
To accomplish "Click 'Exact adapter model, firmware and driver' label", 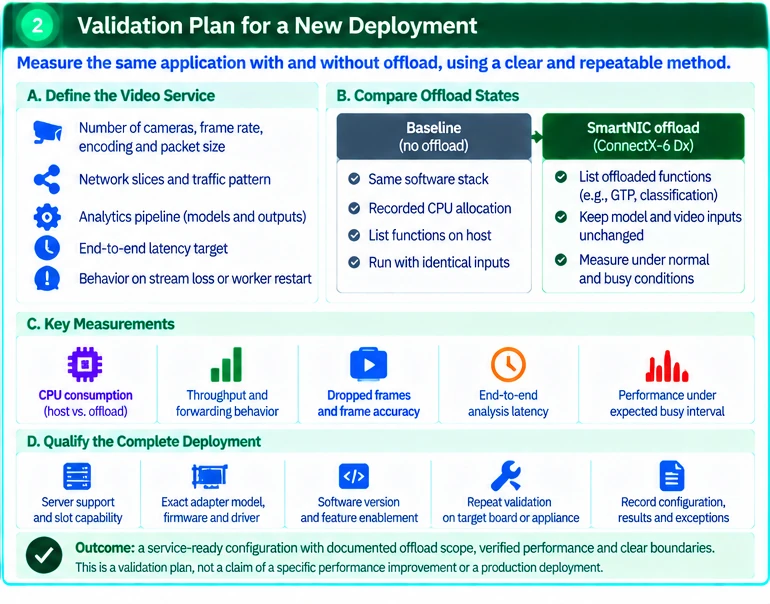I will tap(213, 510).
